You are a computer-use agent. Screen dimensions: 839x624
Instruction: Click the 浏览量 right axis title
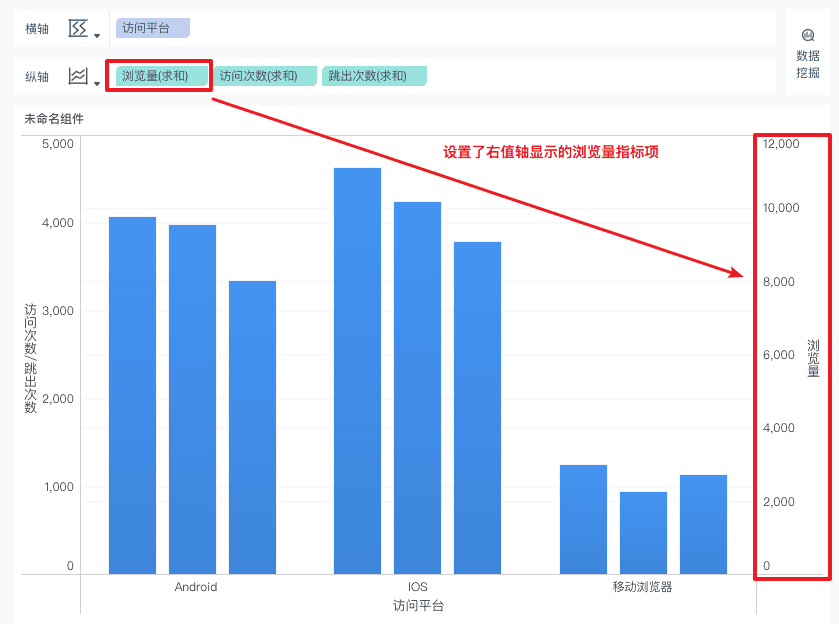pyautogui.click(x=813, y=358)
